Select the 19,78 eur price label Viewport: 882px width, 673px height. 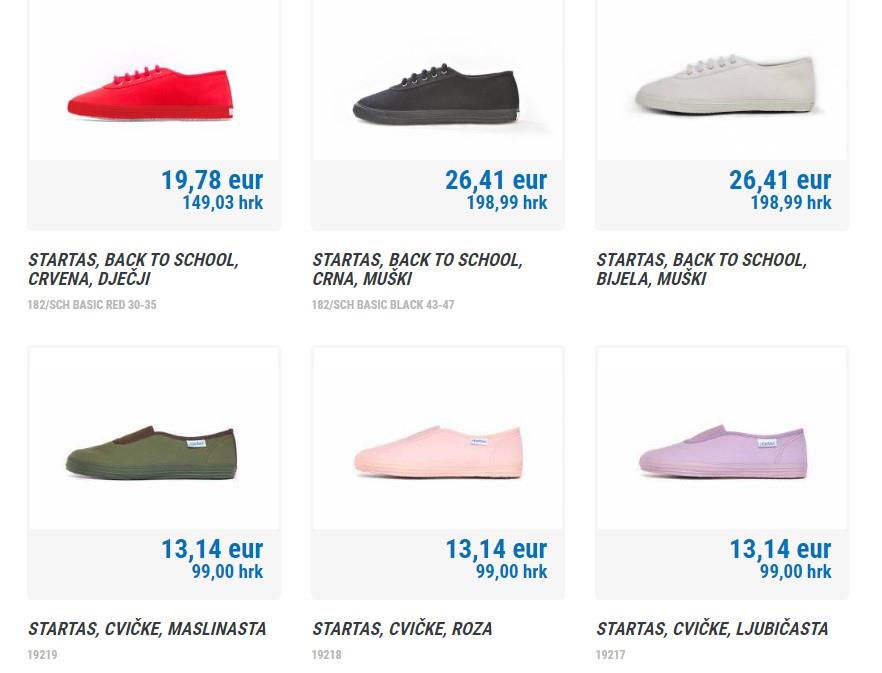[x=212, y=180]
